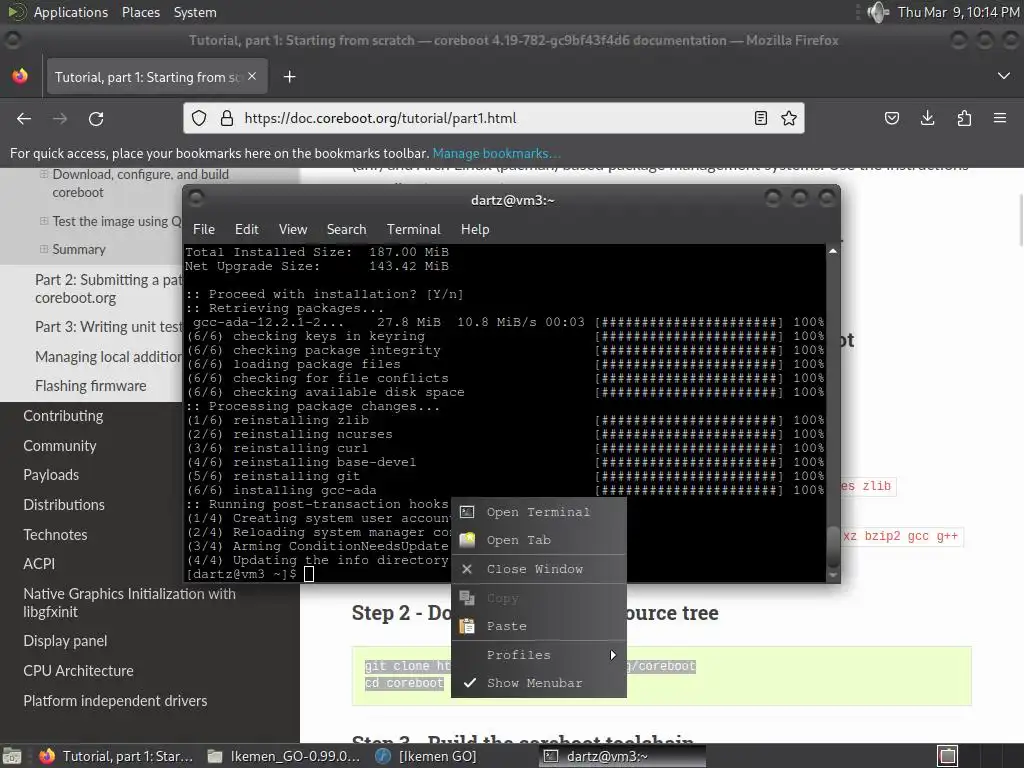Open the Firefox hamburger application menu

[x=1000, y=118]
